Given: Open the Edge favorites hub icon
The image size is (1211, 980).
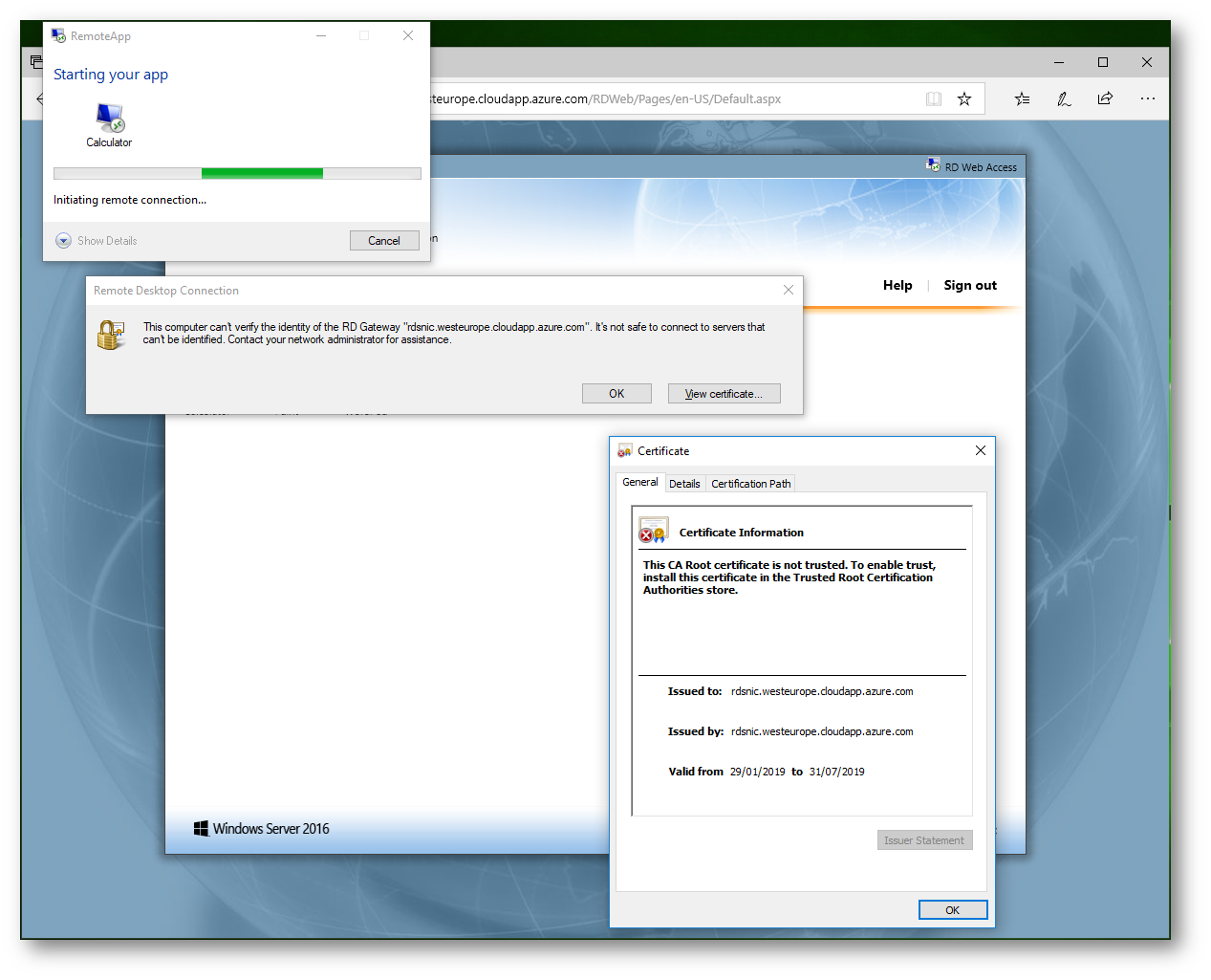Looking at the screenshot, I should pos(1022,98).
